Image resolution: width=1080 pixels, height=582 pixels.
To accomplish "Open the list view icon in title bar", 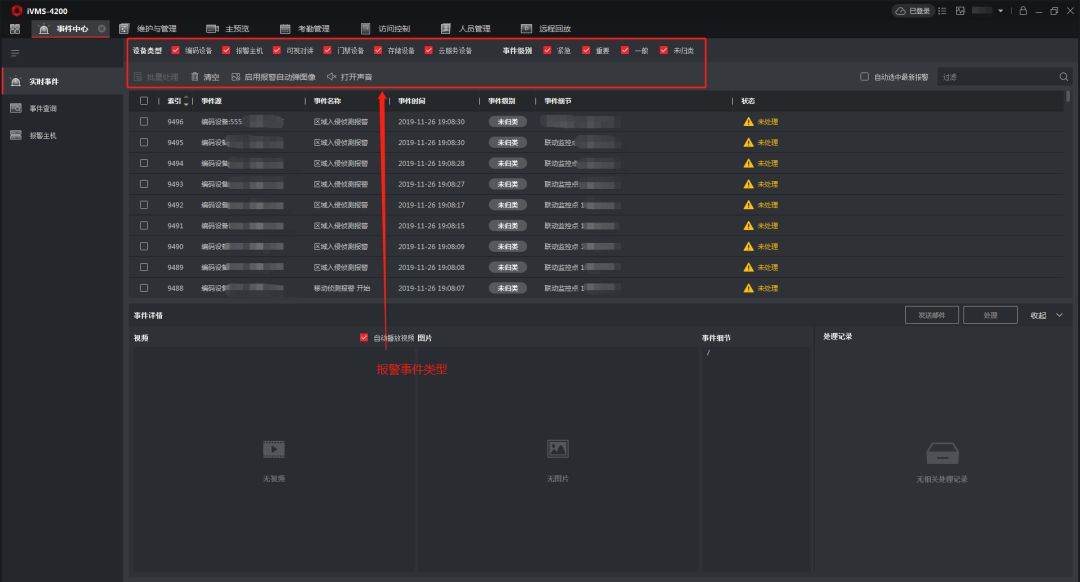I will point(942,11).
